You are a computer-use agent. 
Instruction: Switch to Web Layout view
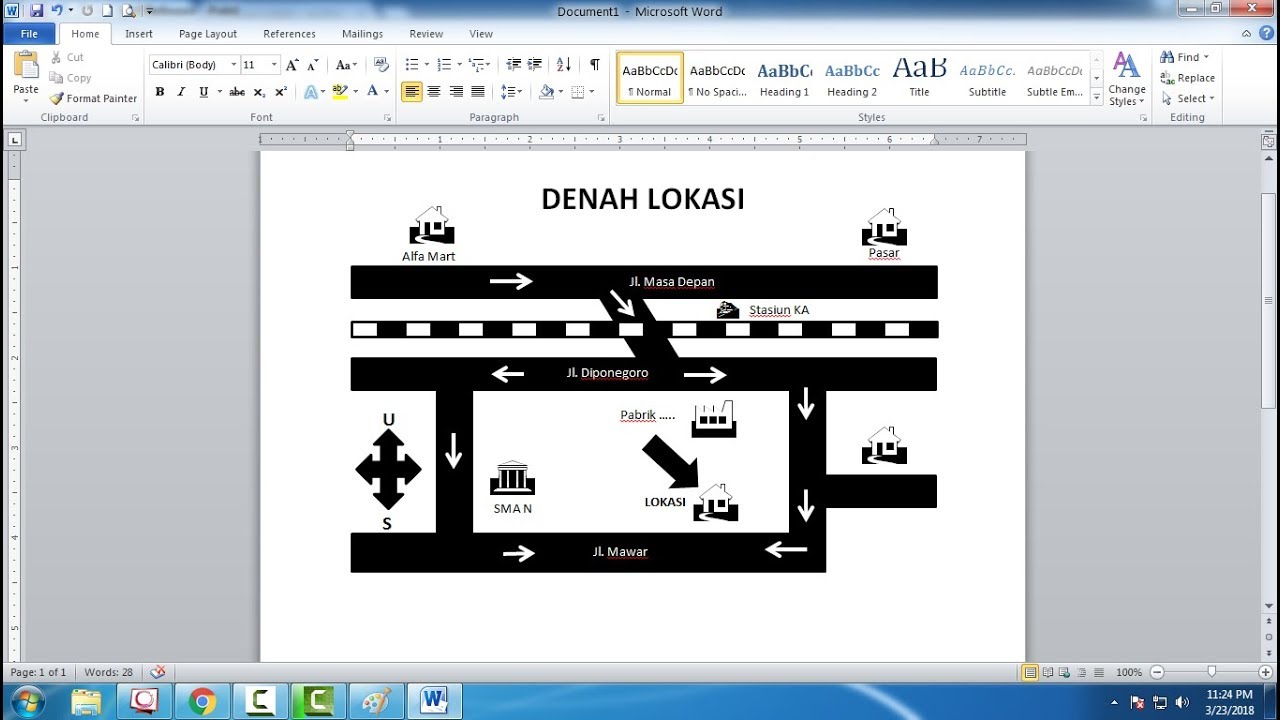[x=1065, y=672]
